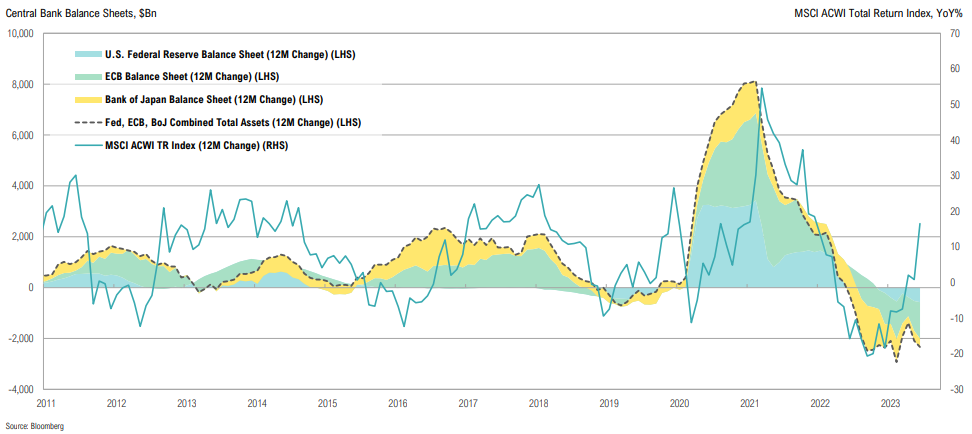This screenshot has width=972, height=434.
Task: Click the 10,000 label on the left axis
Action: 20,34
